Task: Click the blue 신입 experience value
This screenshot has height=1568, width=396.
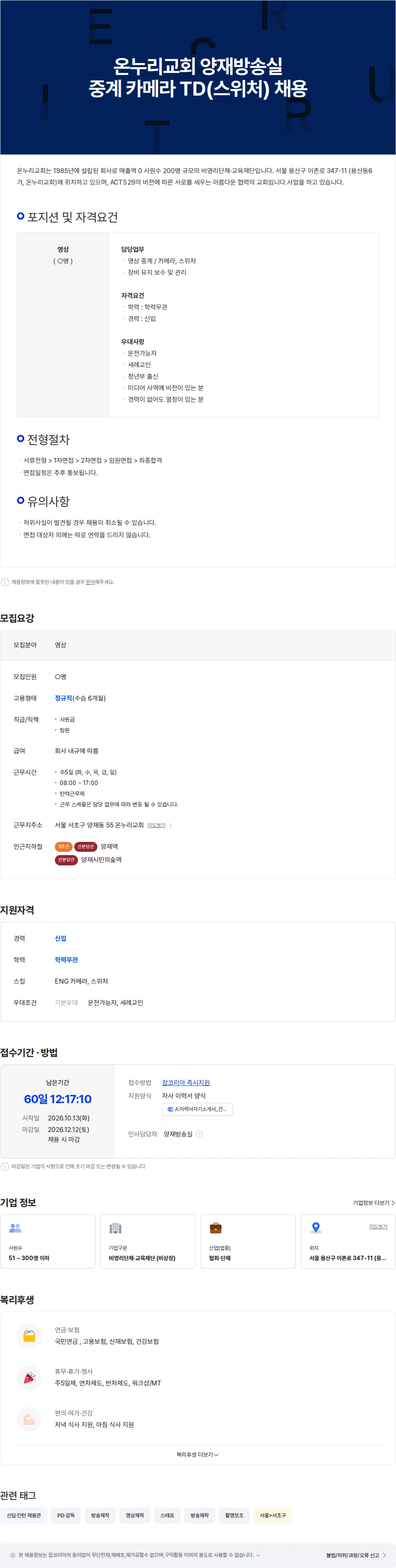Action: click(60, 939)
